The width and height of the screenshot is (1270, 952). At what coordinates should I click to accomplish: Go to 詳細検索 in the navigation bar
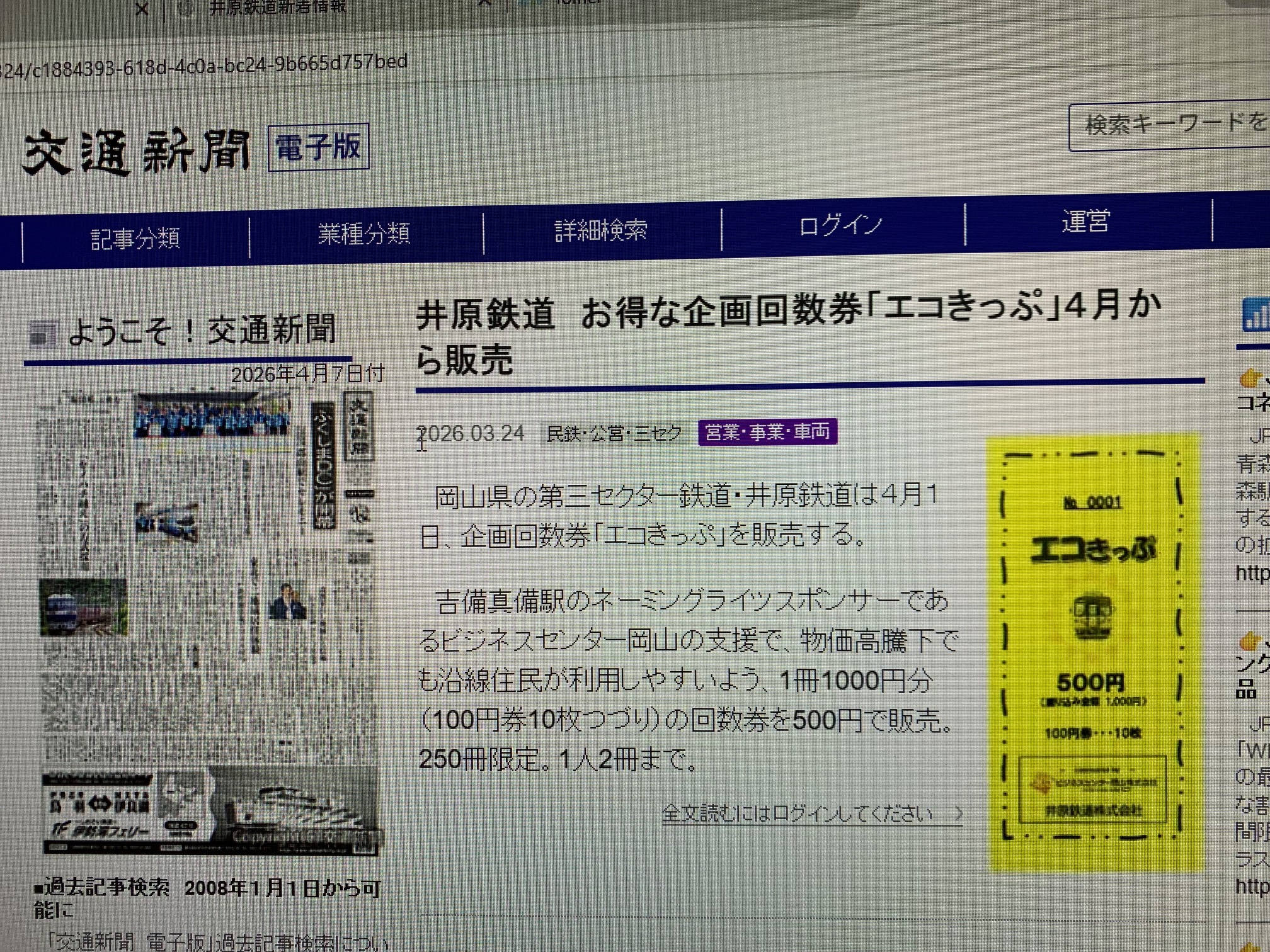(x=601, y=230)
